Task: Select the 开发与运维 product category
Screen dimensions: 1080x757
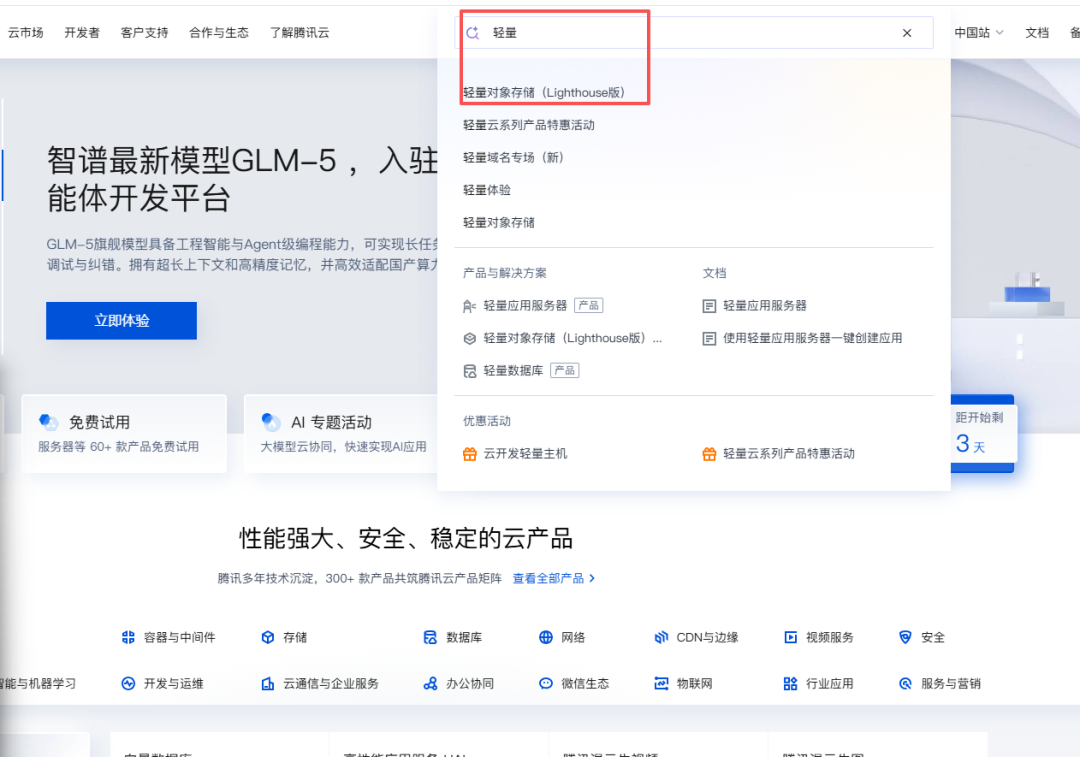Action: (163, 683)
